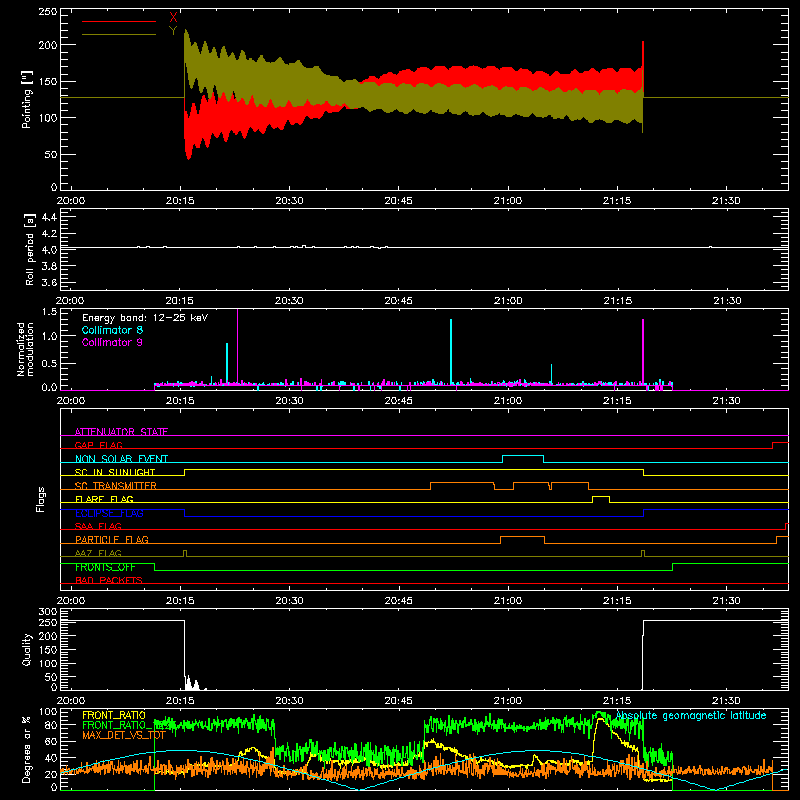
Task: Click the 21:00 label under Roll period plot
Action: (508, 301)
